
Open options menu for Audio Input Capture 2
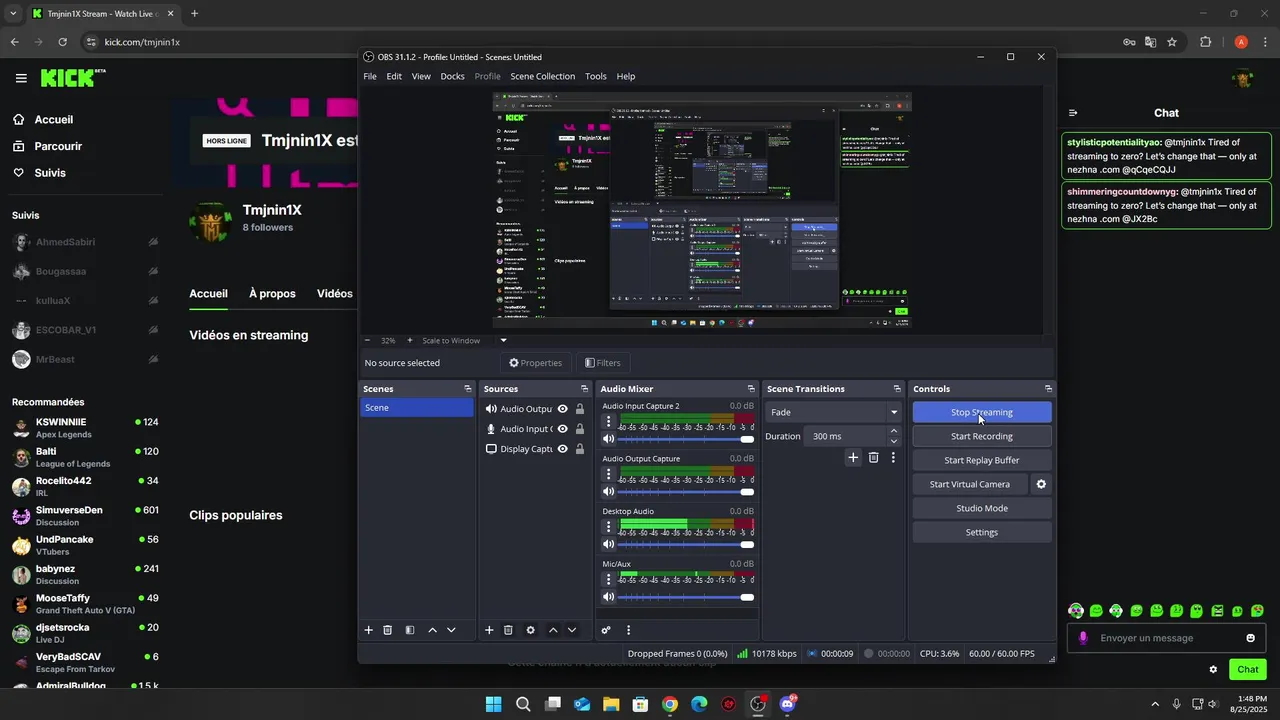click(x=608, y=422)
